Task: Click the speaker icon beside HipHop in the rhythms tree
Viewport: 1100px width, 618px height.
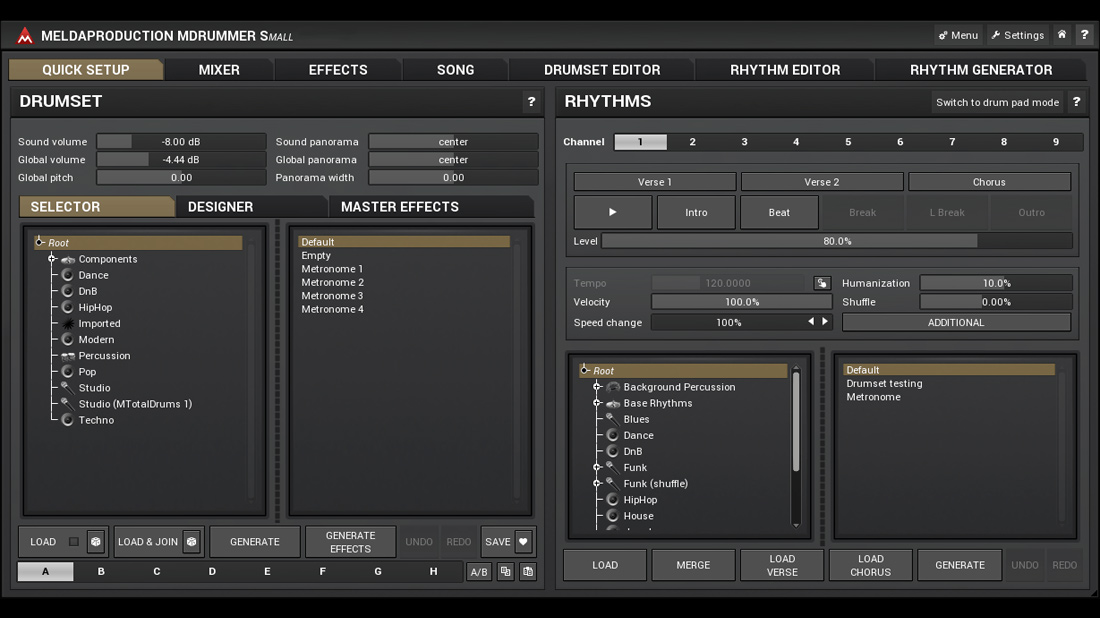Action: [x=612, y=499]
